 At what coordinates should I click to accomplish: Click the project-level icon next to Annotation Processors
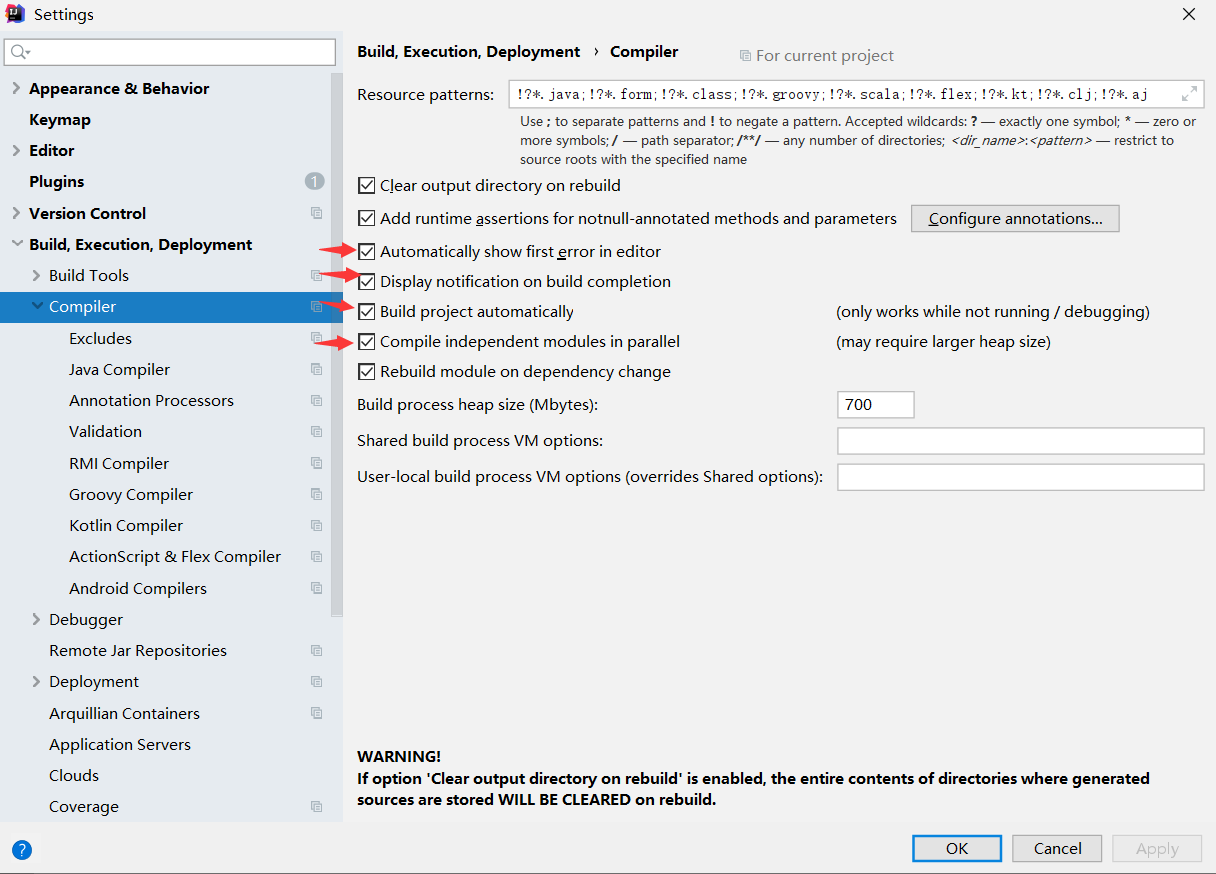[x=316, y=400]
